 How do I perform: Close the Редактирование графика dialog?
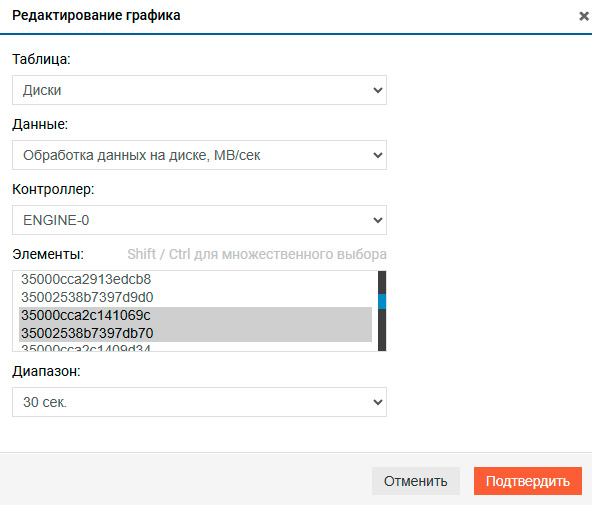click(x=584, y=16)
